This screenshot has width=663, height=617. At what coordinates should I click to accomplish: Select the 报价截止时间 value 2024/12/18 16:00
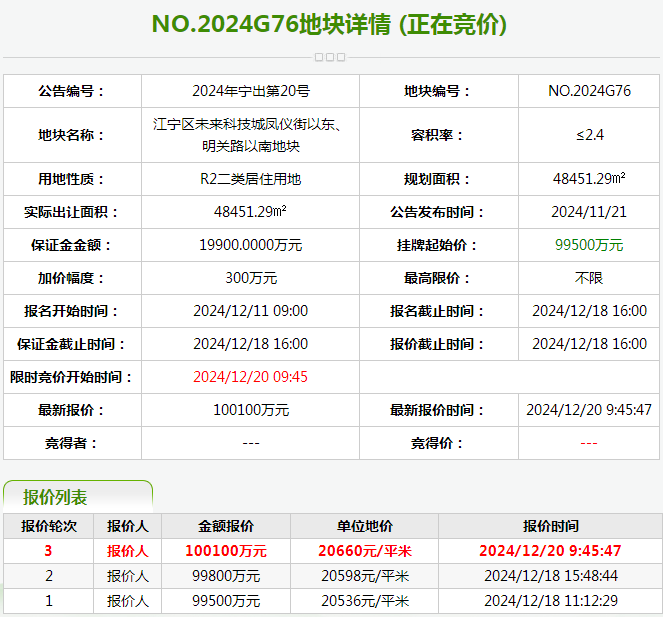[589, 344]
